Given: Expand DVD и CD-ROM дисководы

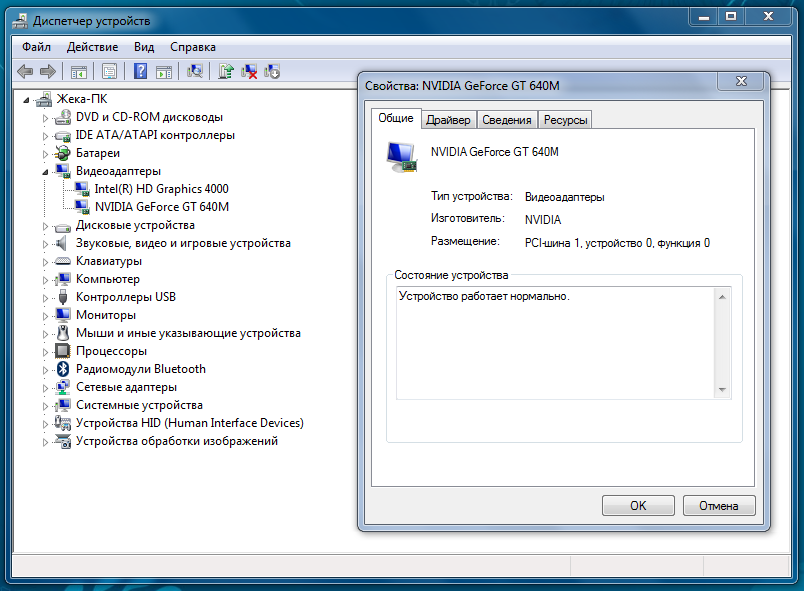Looking at the screenshot, I should click(45, 118).
